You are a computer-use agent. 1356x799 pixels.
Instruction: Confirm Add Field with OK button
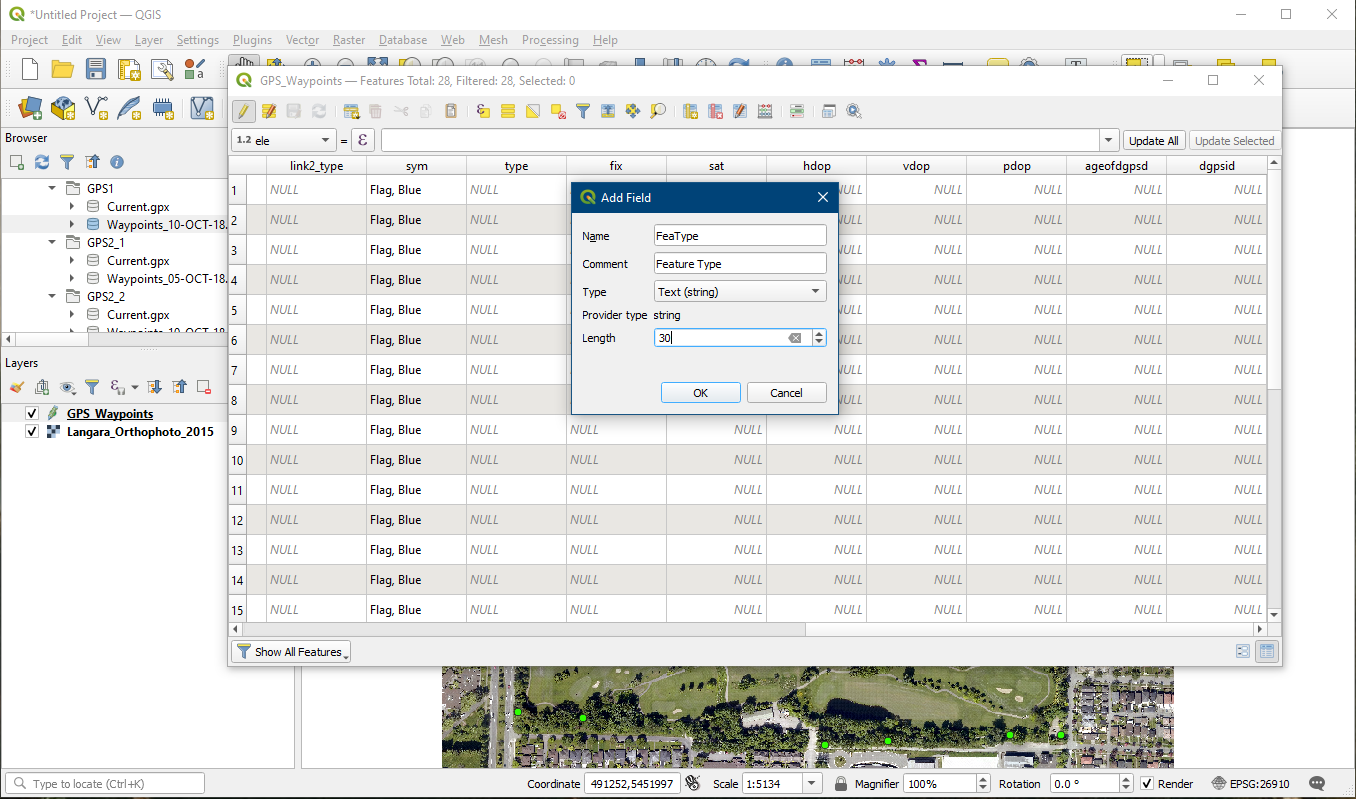coord(700,393)
